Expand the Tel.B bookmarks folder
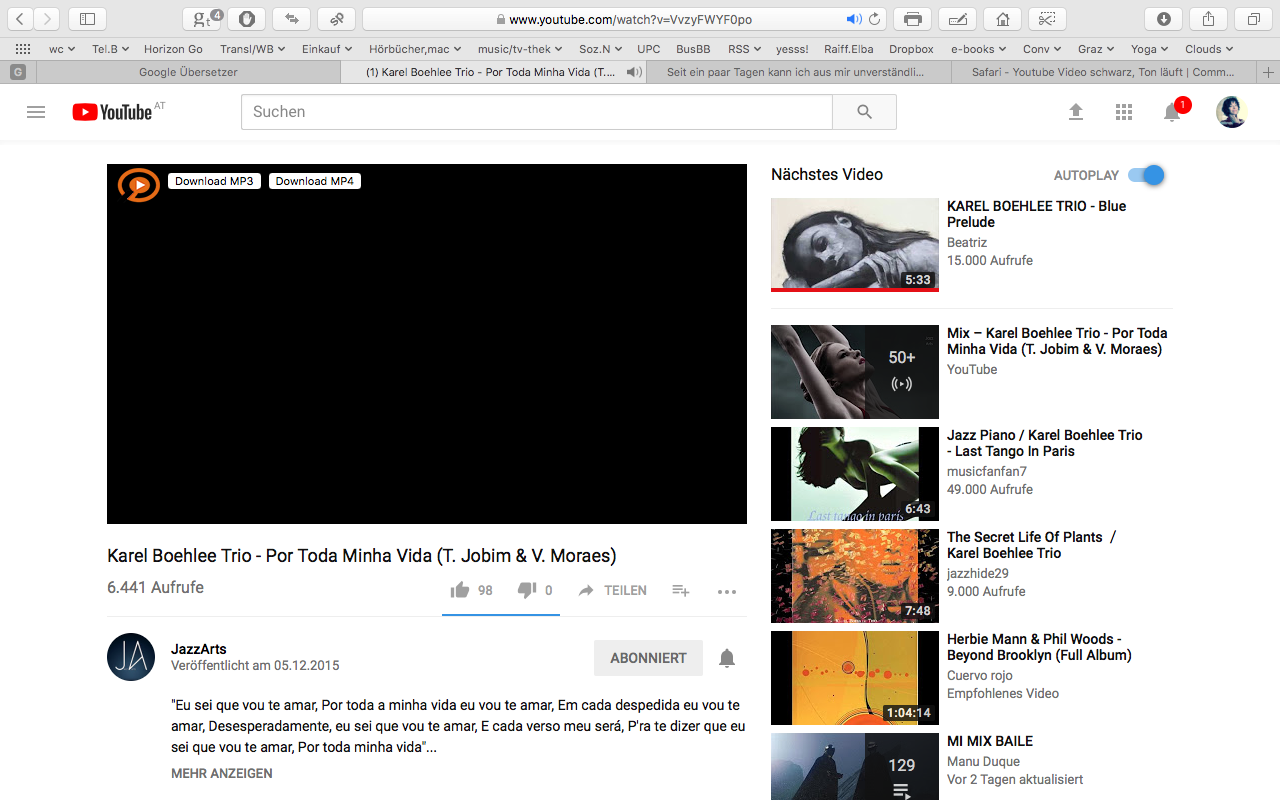The width and height of the screenshot is (1280, 800). click(110, 49)
